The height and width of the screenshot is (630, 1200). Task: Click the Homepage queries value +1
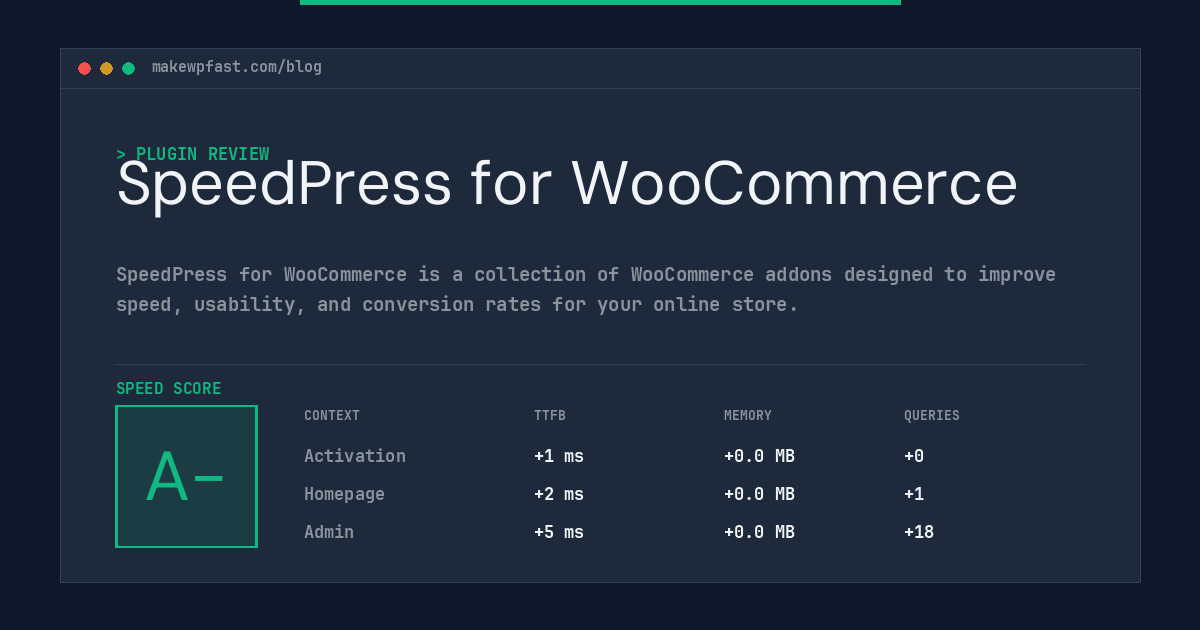(914, 494)
